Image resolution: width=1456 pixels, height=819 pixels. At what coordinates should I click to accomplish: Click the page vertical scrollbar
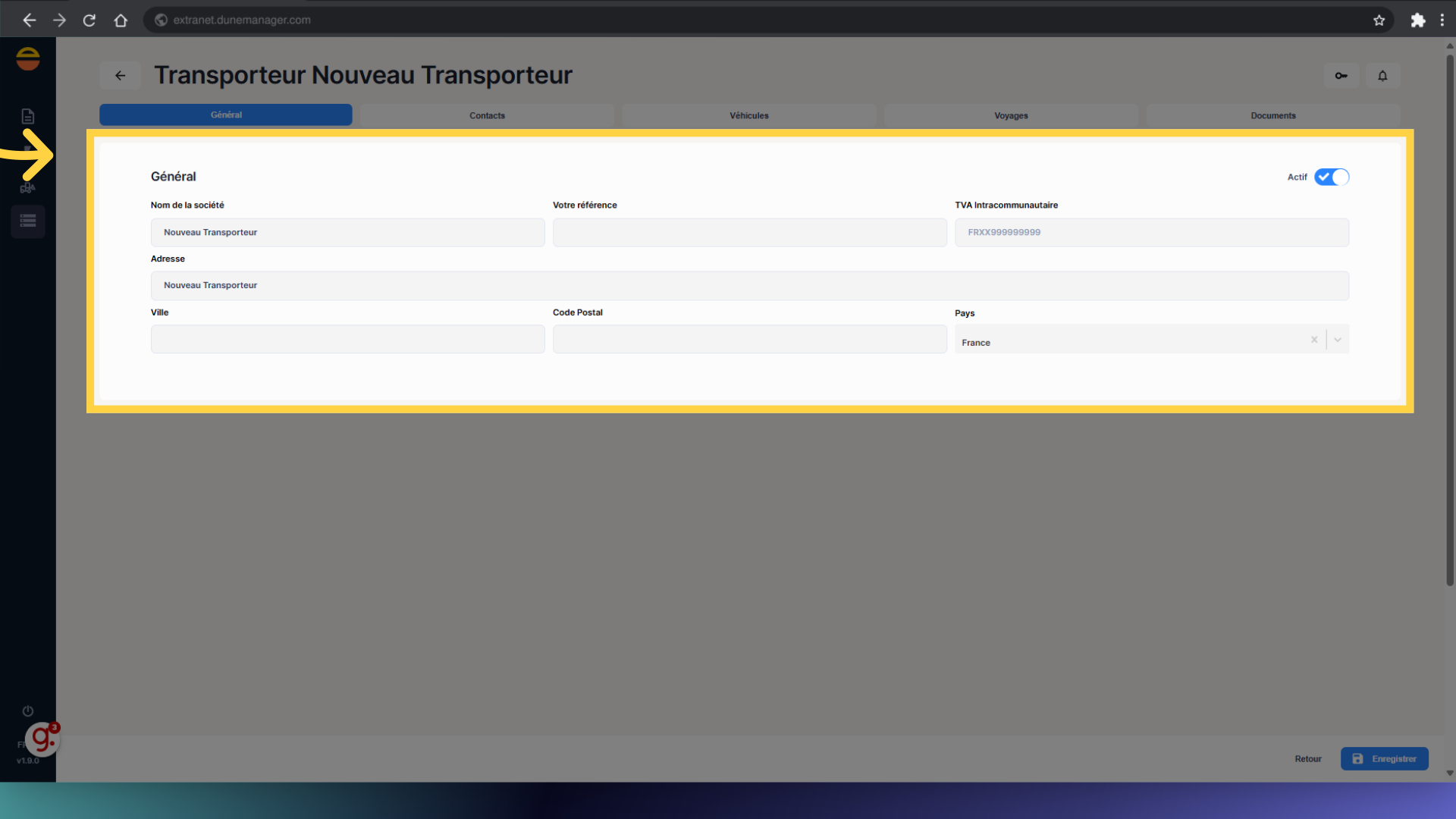pos(1449,318)
